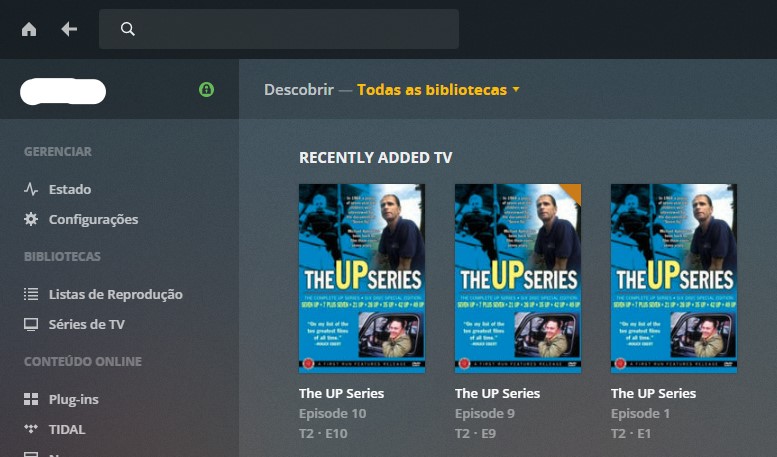Open The UP Series Episode 10 title link
Image resolution: width=777 pixels, height=457 pixels.
click(x=341, y=393)
